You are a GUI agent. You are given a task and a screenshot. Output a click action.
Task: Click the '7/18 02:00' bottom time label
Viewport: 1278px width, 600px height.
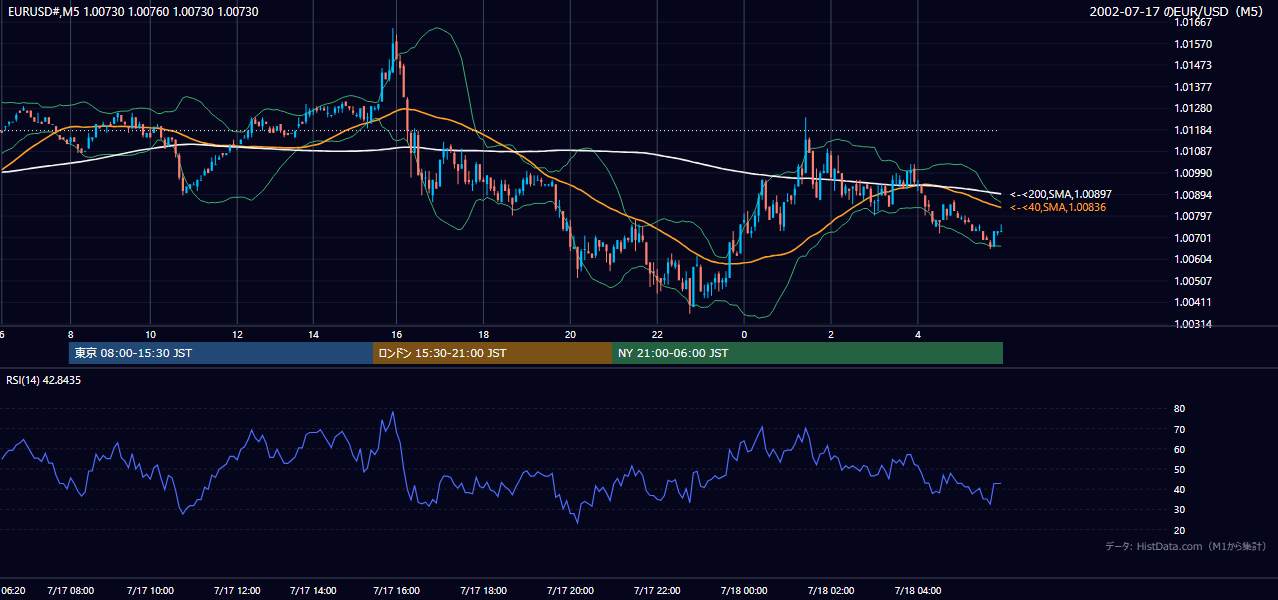pyautogui.click(x=831, y=590)
